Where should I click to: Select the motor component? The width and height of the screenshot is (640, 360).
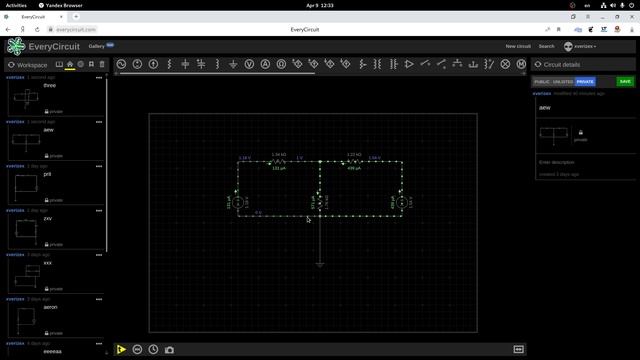click(521, 64)
